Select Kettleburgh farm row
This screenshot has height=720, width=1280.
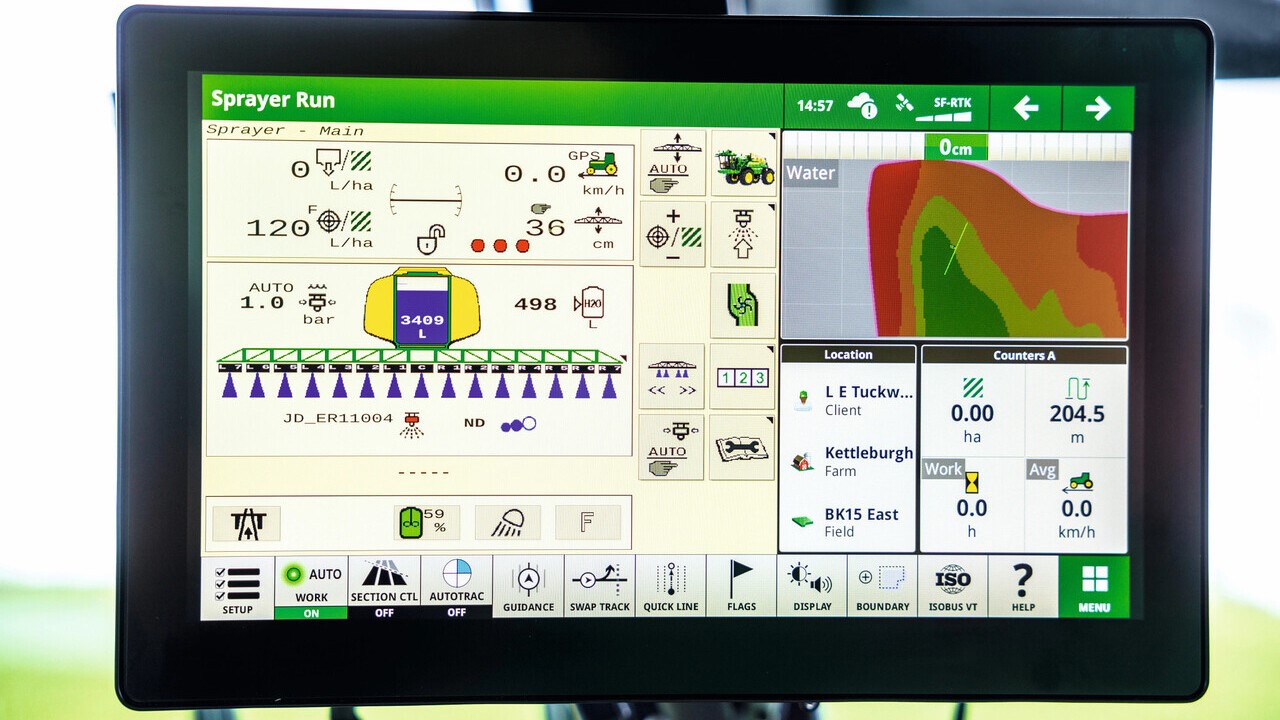coord(848,461)
